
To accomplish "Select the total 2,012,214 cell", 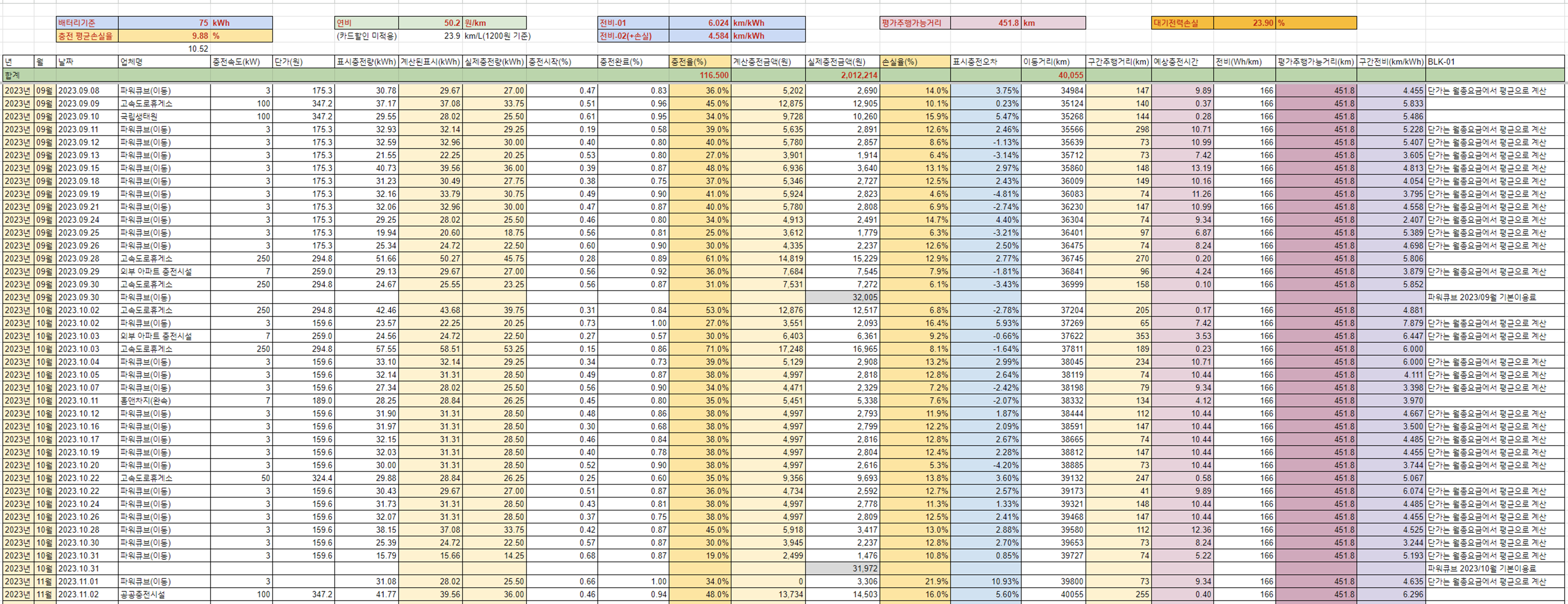I will click(x=843, y=76).
